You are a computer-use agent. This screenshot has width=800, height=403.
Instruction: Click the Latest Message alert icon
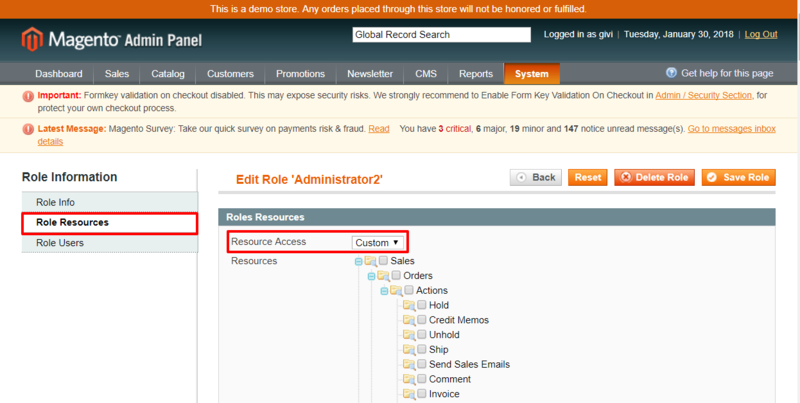pyautogui.click(x=28, y=130)
